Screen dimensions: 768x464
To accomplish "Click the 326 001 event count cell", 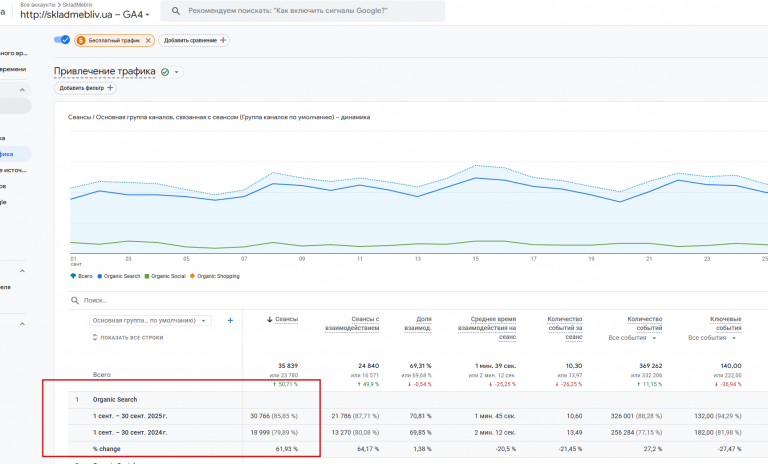I will [636, 416].
